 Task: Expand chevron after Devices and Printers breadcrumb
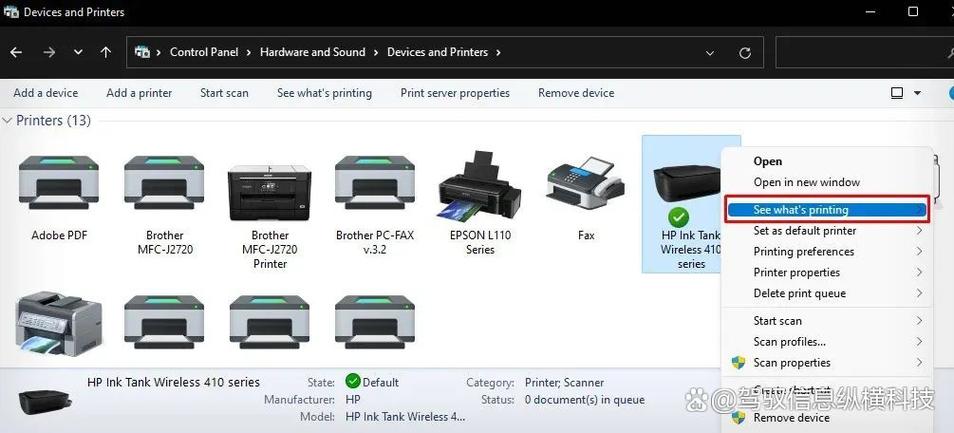tap(498, 53)
